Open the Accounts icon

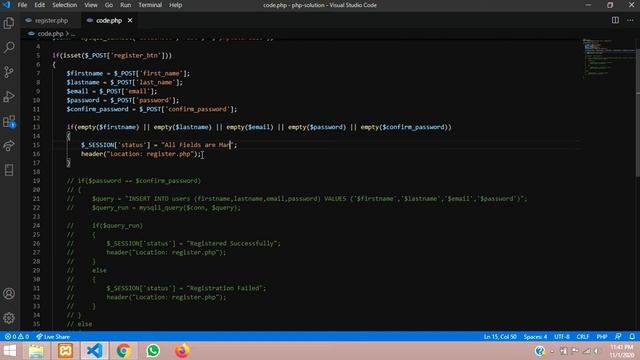click(9, 293)
